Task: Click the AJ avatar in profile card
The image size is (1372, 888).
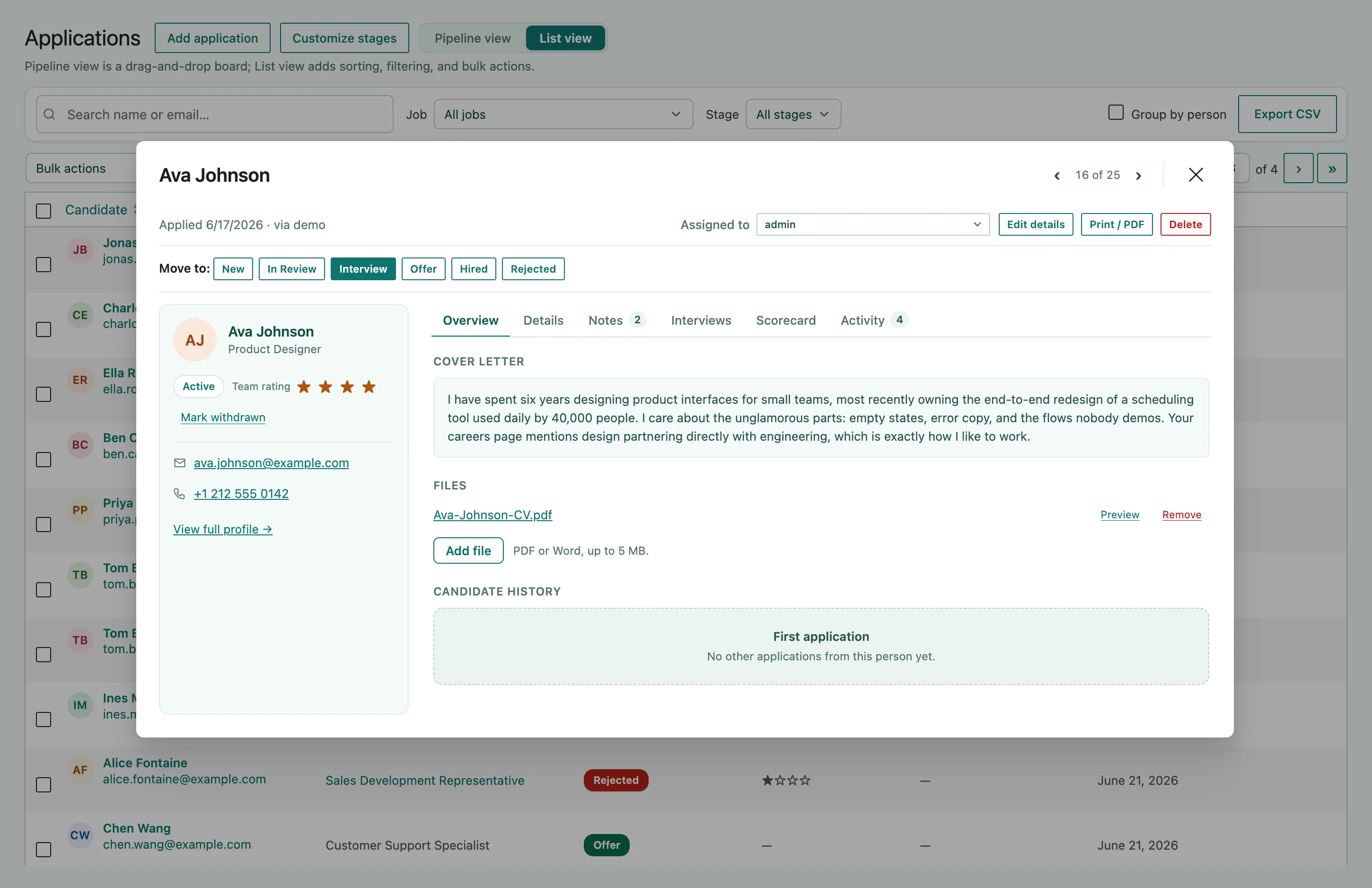Action: point(195,340)
